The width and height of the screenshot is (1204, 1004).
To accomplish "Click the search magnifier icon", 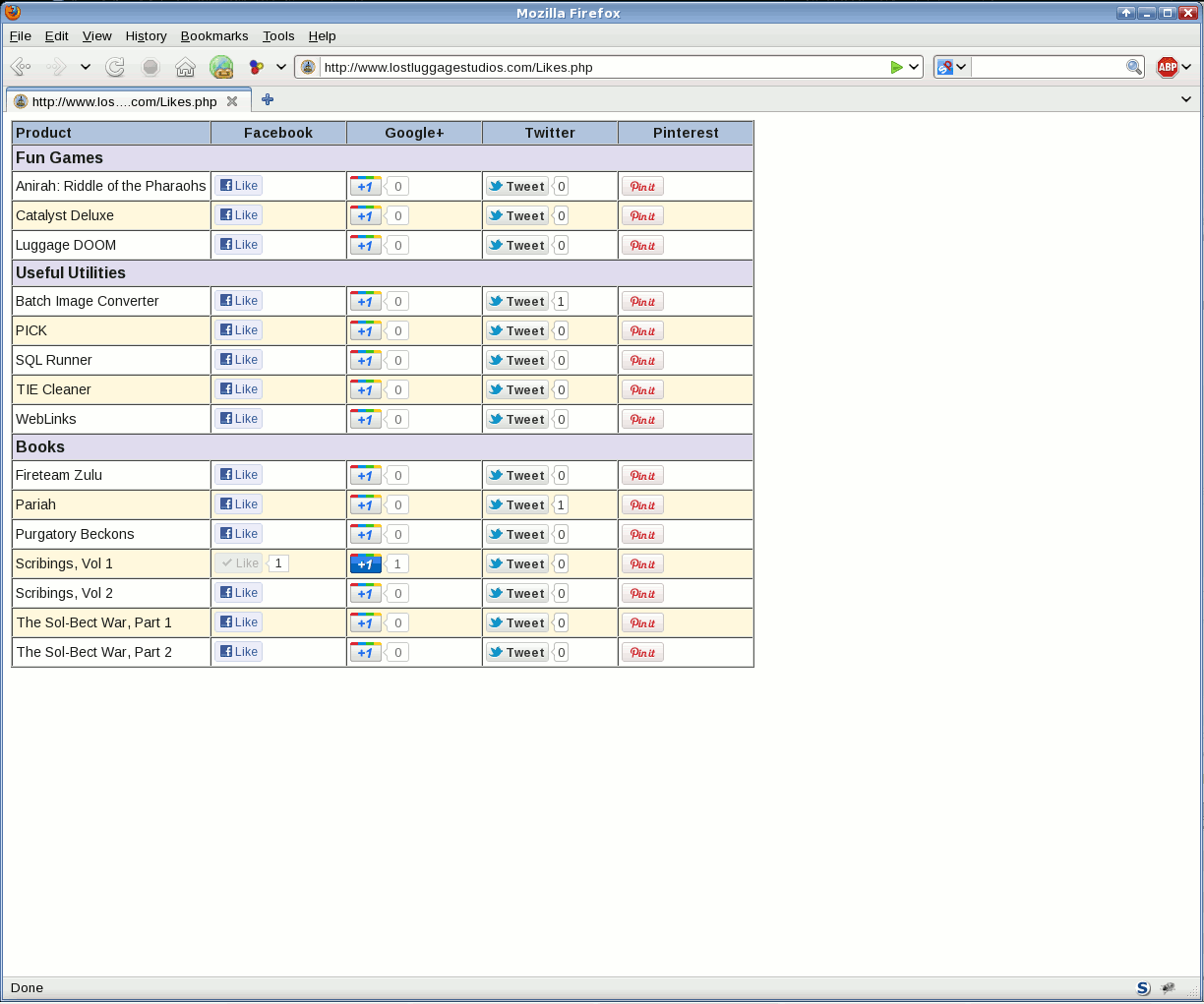I will click(1134, 67).
